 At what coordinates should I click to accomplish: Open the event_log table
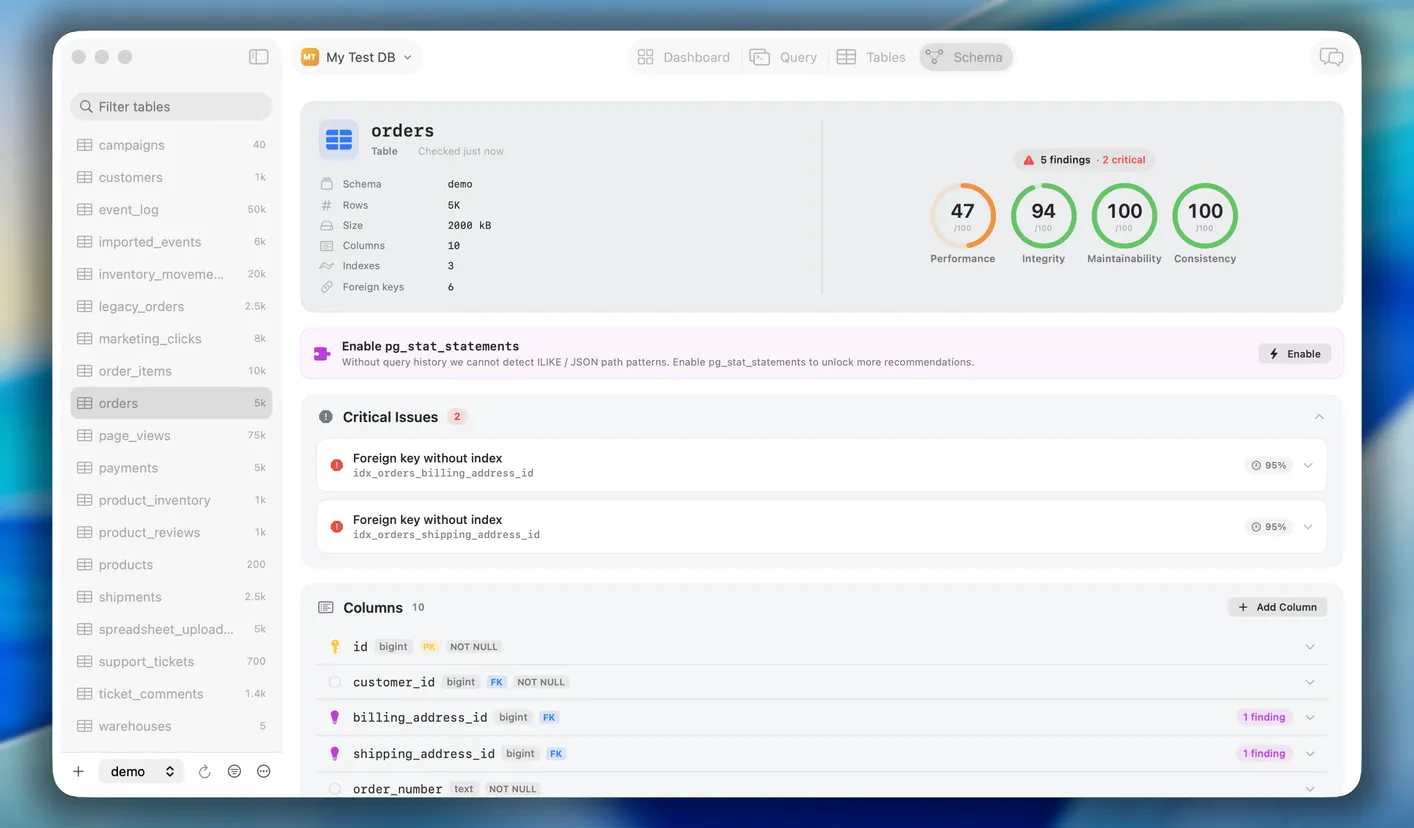(171, 209)
